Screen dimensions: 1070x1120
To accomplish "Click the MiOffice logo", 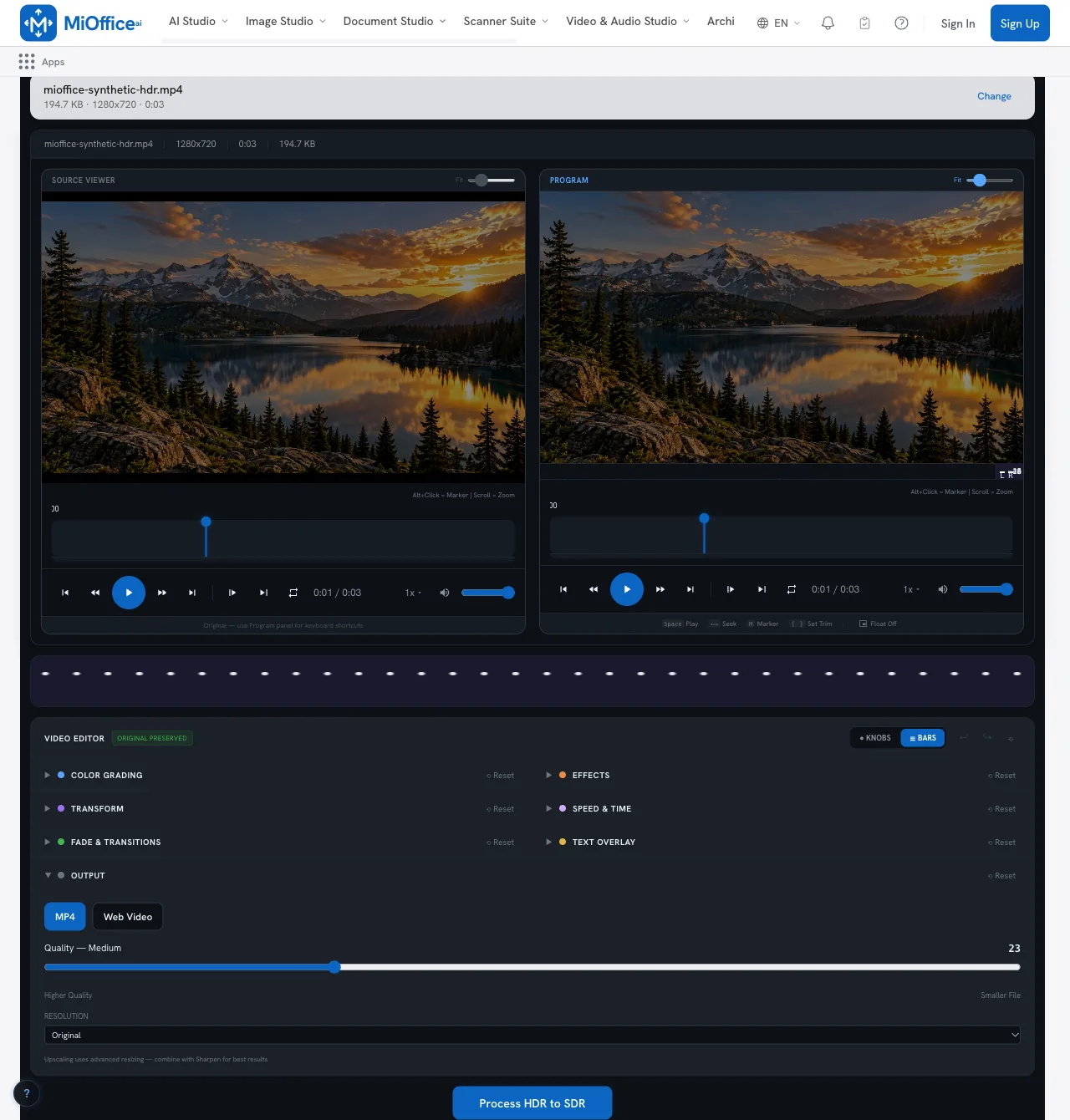I will tap(81, 23).
